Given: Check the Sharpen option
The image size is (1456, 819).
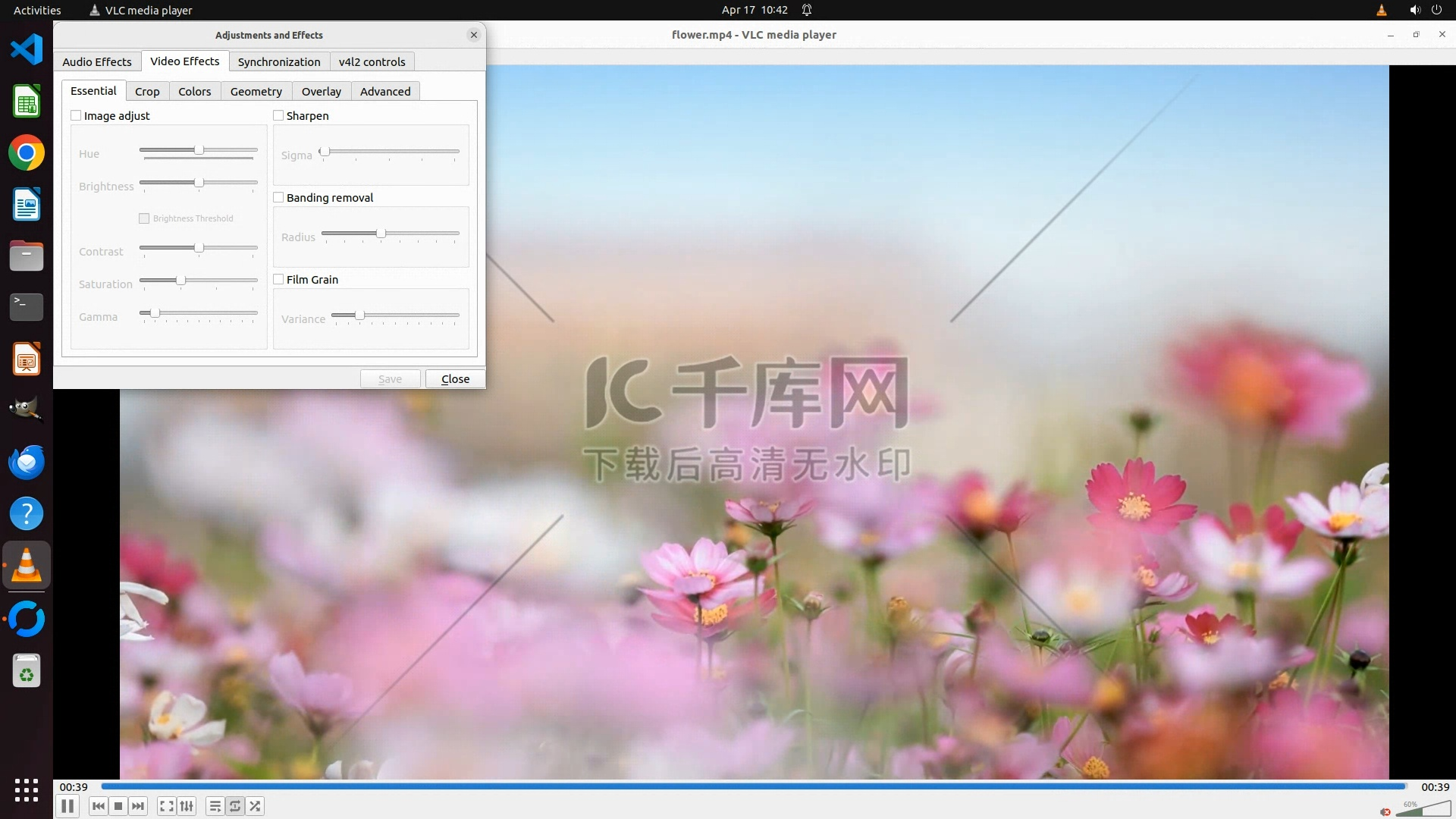Looking at the screenshot, I should [278, 116].
